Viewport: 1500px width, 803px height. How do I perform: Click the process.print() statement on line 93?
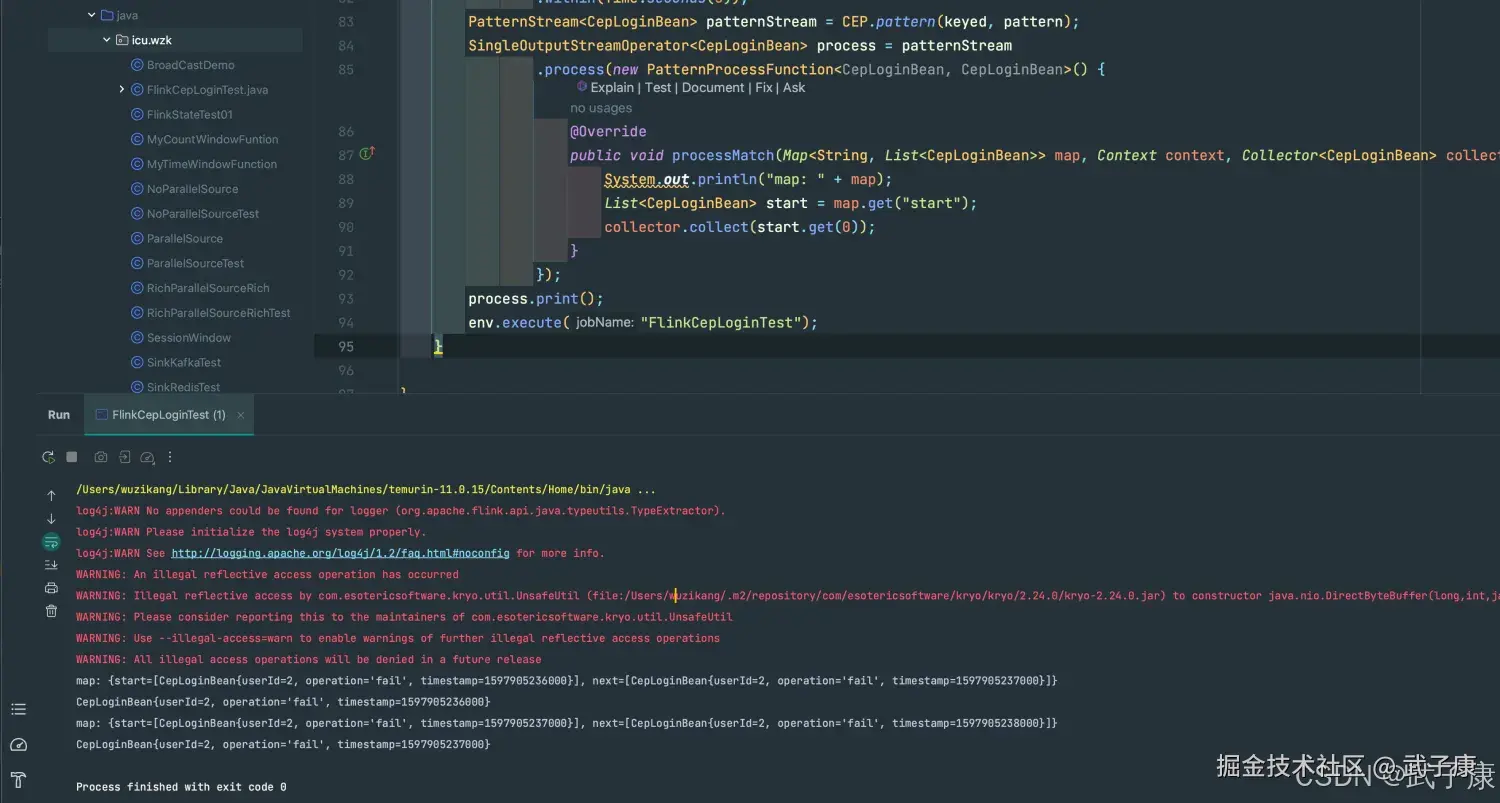(536, 299)
